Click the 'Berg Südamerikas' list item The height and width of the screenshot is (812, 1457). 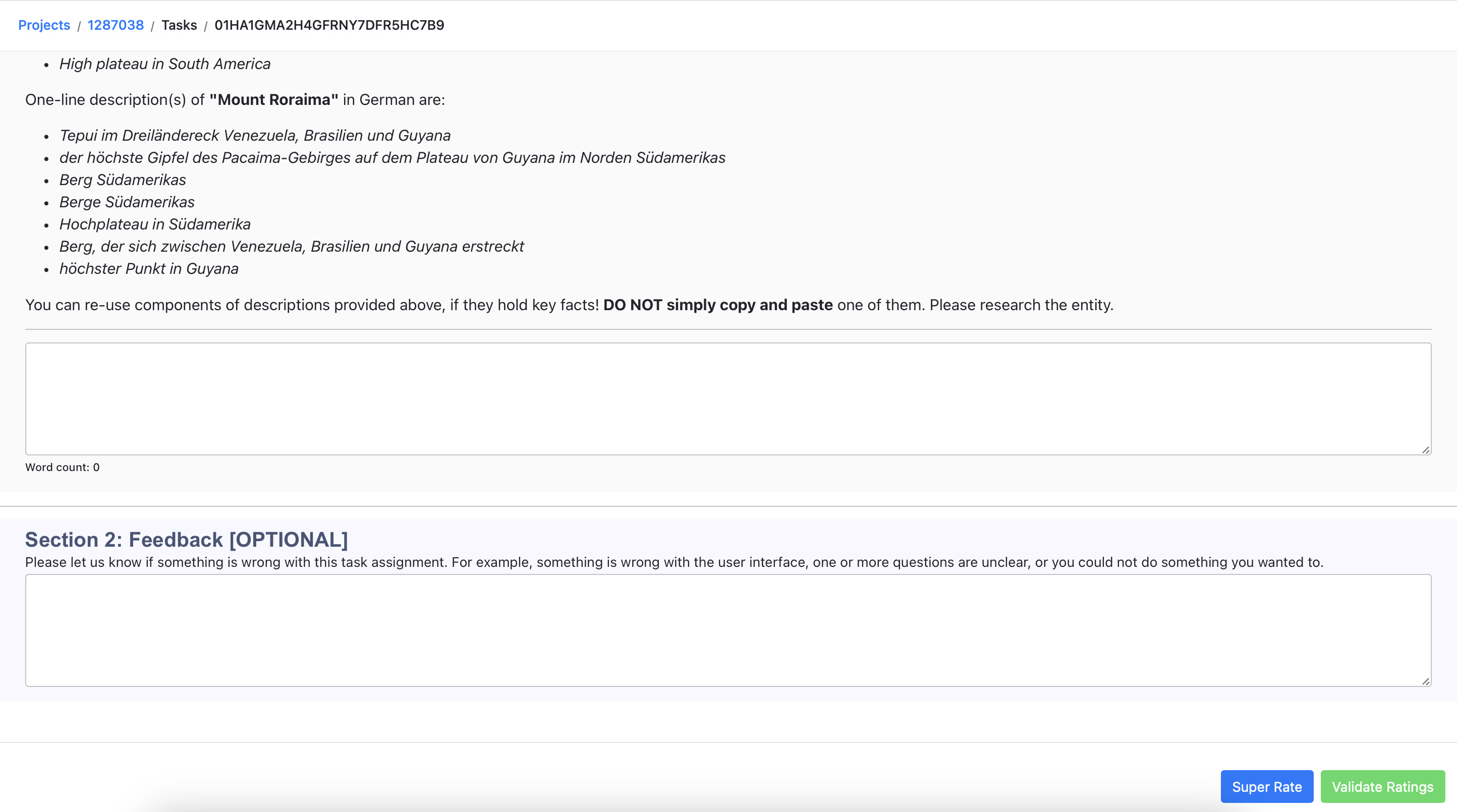[122, 180]
